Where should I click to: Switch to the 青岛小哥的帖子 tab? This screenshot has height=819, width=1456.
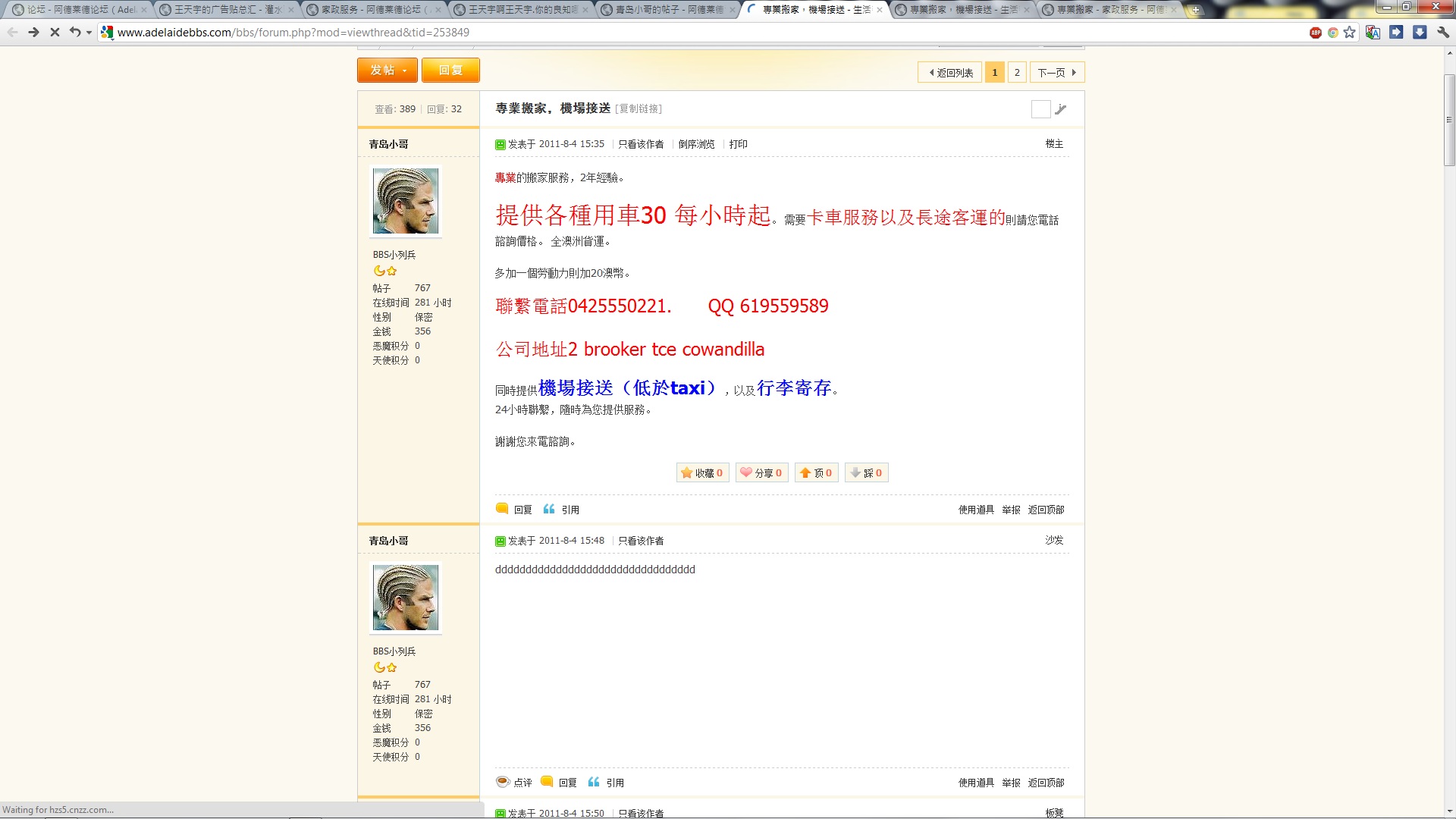pyautogui.click(x=669, y=10)
